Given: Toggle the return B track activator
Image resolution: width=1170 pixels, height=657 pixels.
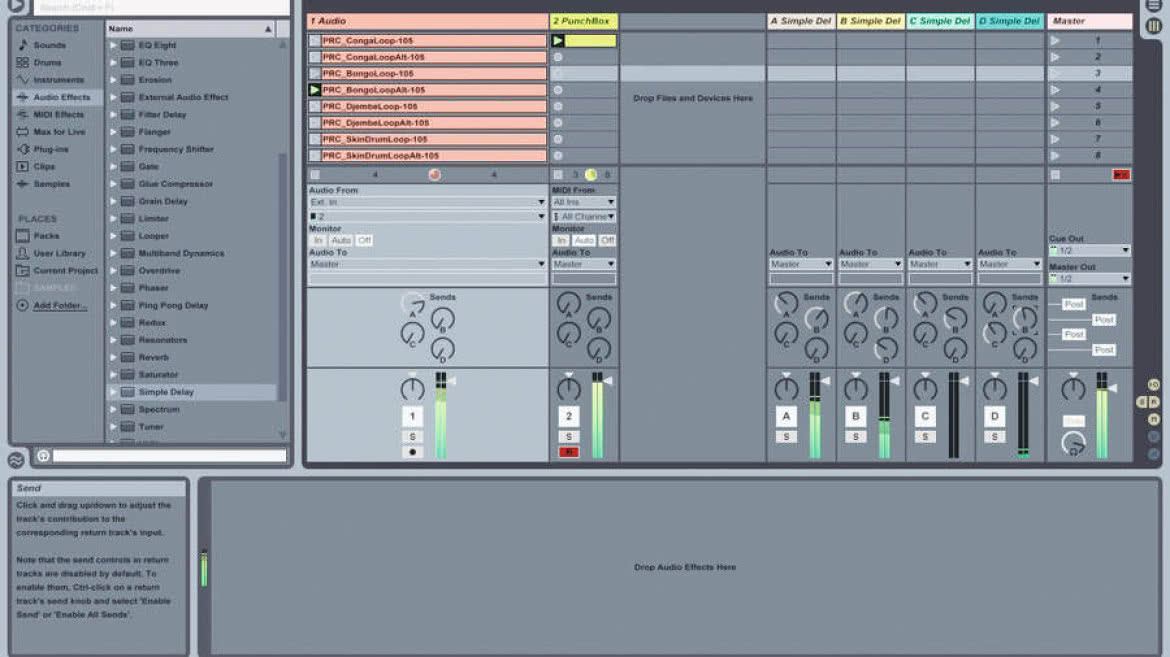Looking at the screenshot, I should click(855, 417).
